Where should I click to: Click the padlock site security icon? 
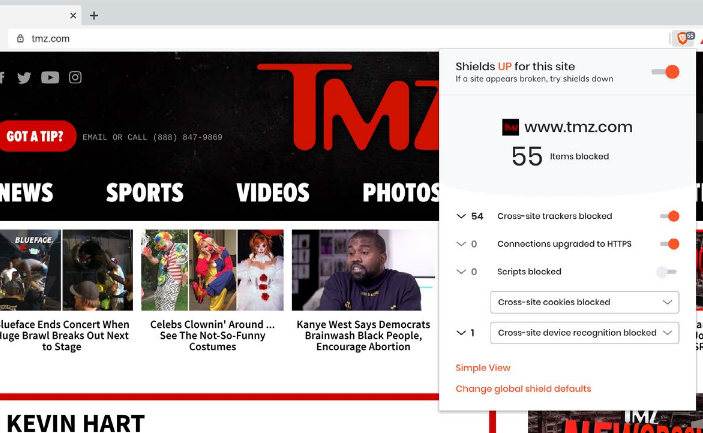(20, 39)
